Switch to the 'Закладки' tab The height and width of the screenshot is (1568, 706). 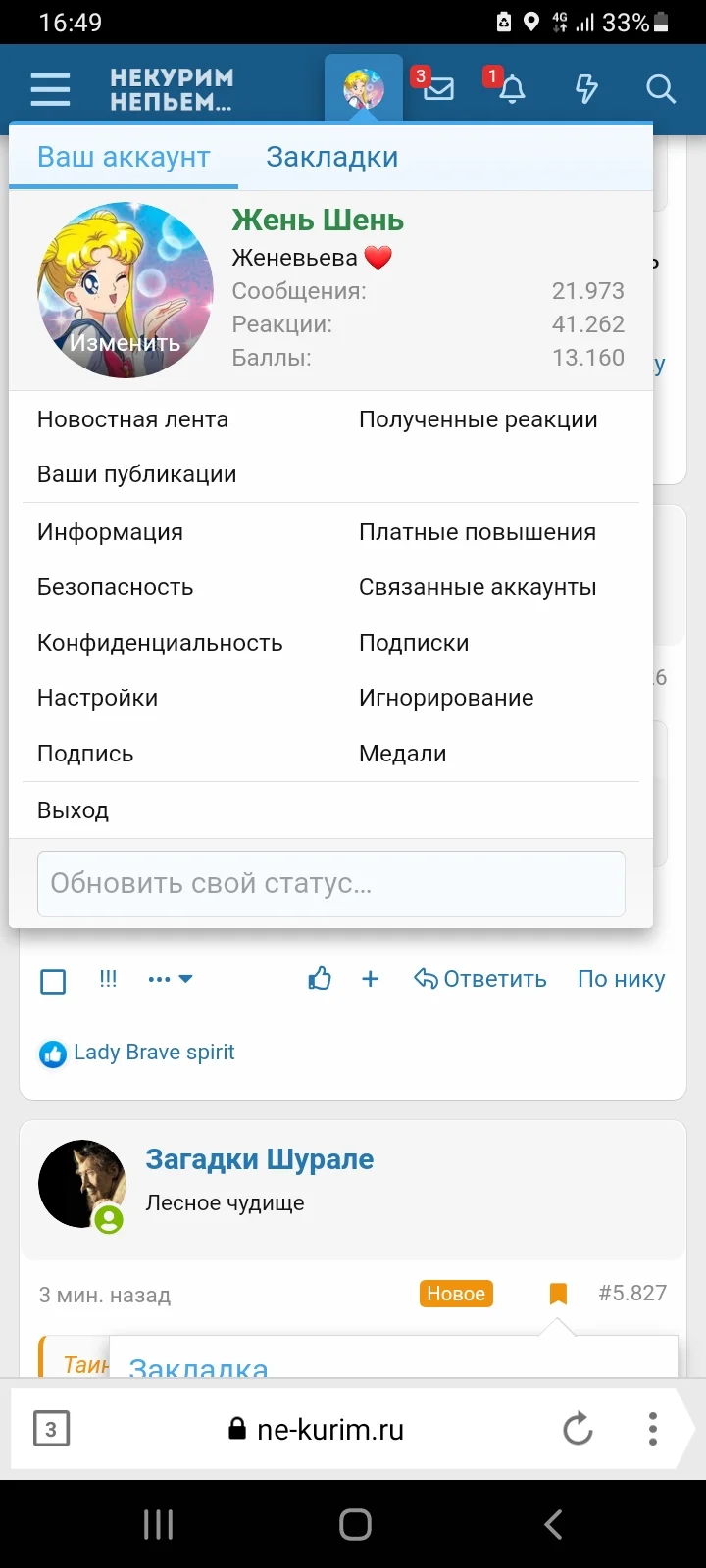331,156
